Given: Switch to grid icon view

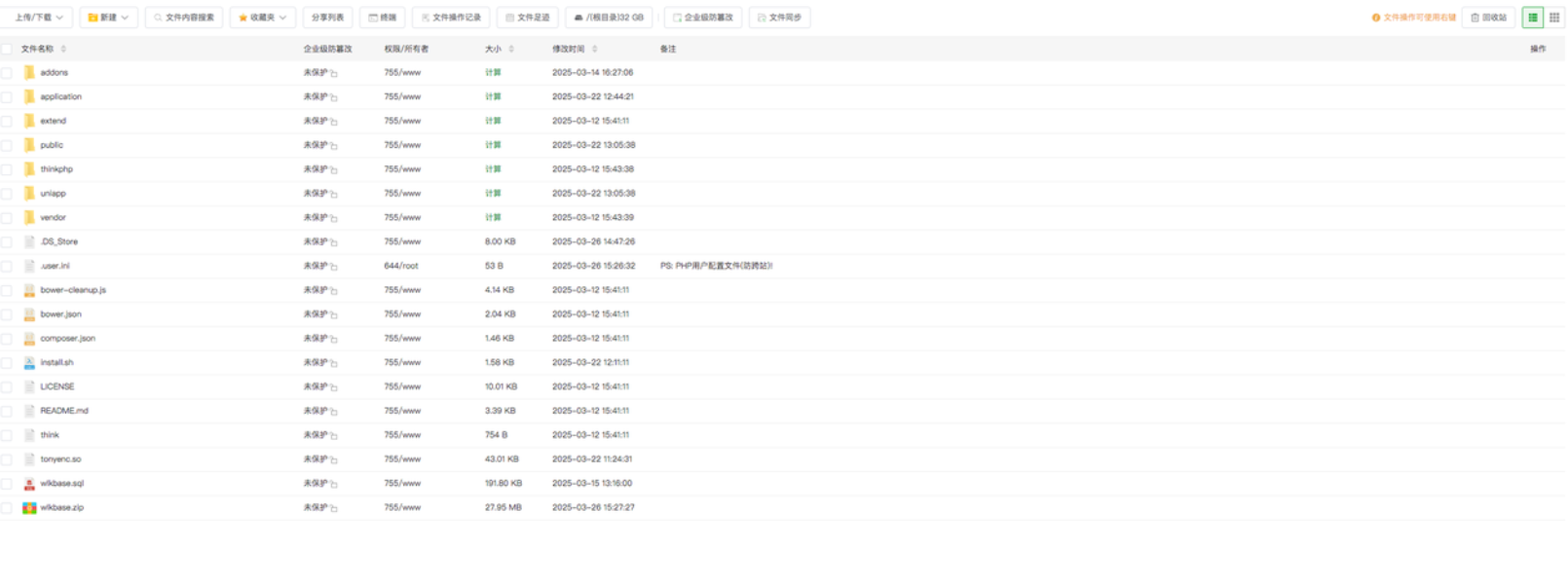Looking at the screenshot, I should (x=1554, y=18).
